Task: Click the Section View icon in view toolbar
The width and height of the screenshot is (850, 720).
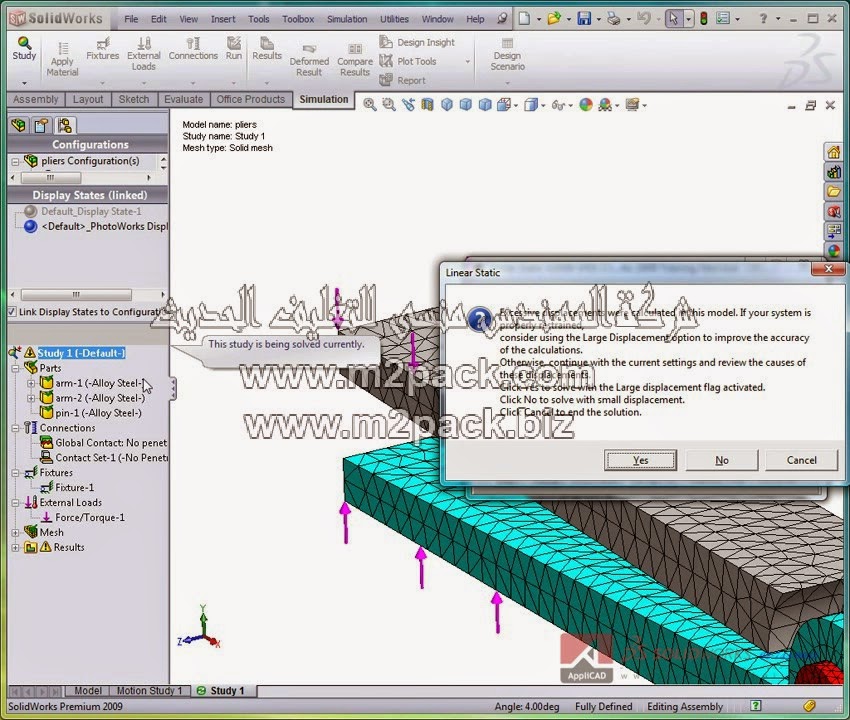Action: click(x=427, y=105)
